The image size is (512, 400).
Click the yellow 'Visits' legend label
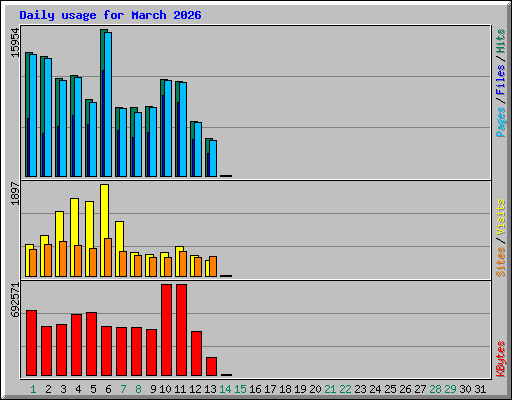pyautogui.click(x=500, y=217)
